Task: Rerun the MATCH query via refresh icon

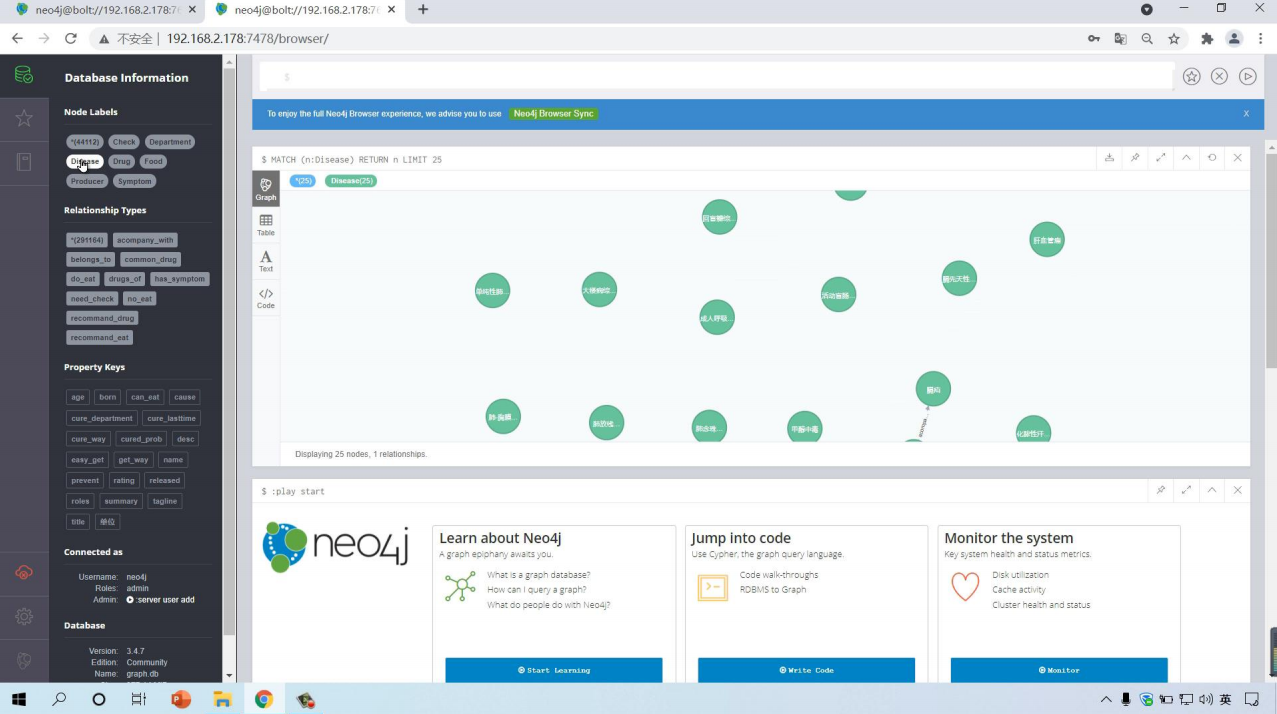Action: pyautogui.click(x=1212, y=158)
